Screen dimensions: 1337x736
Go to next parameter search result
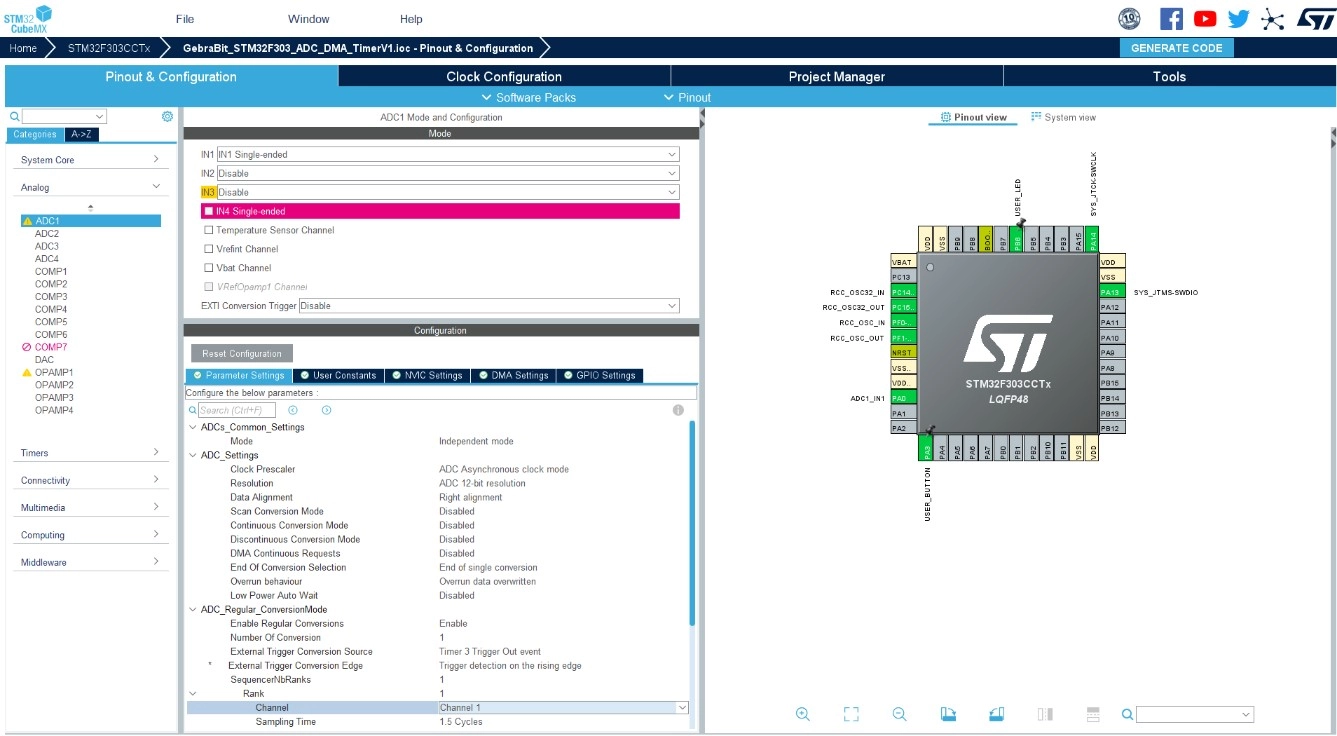pos(326,410)
